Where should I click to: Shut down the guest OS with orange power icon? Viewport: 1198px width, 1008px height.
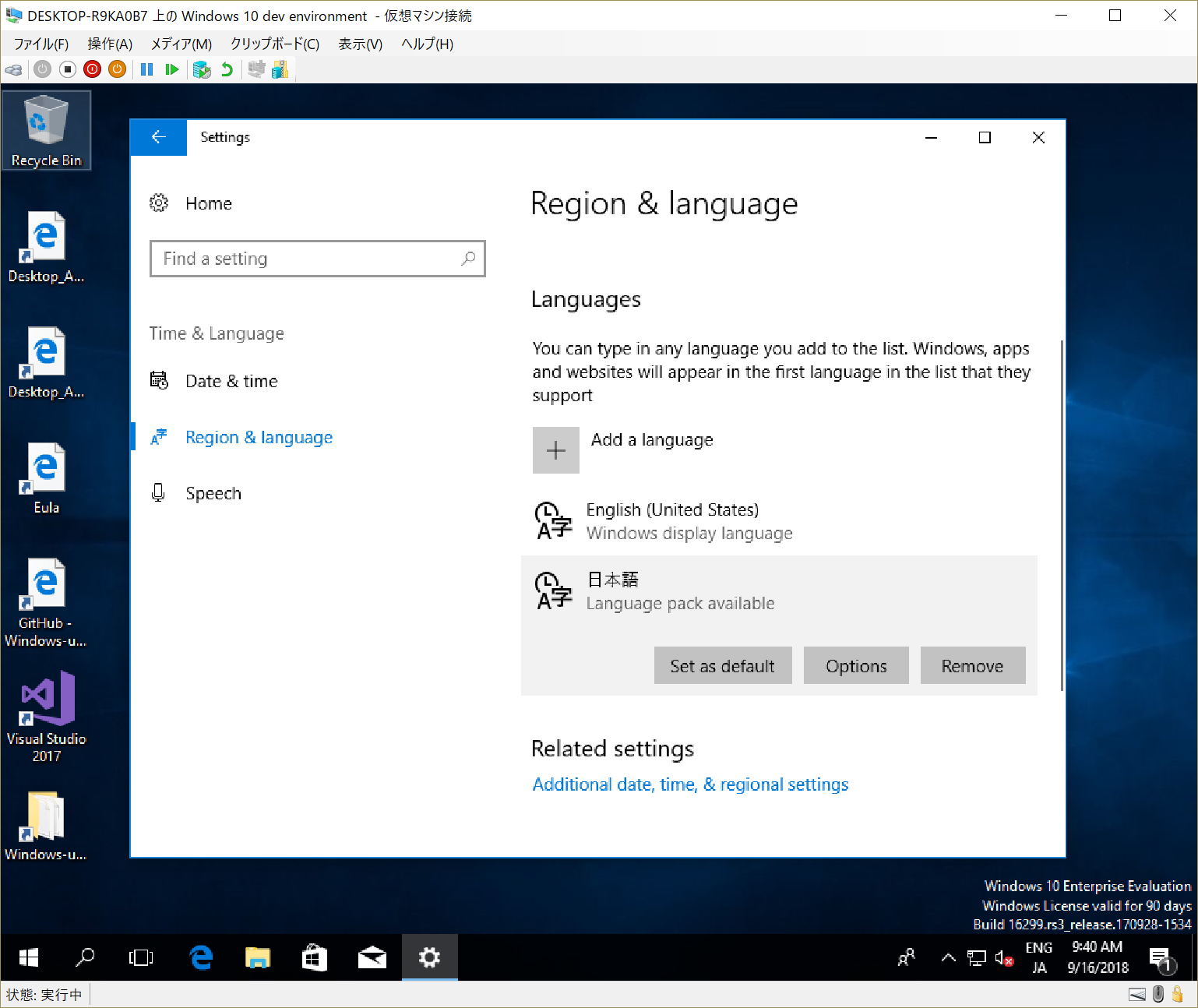[118, 69]
